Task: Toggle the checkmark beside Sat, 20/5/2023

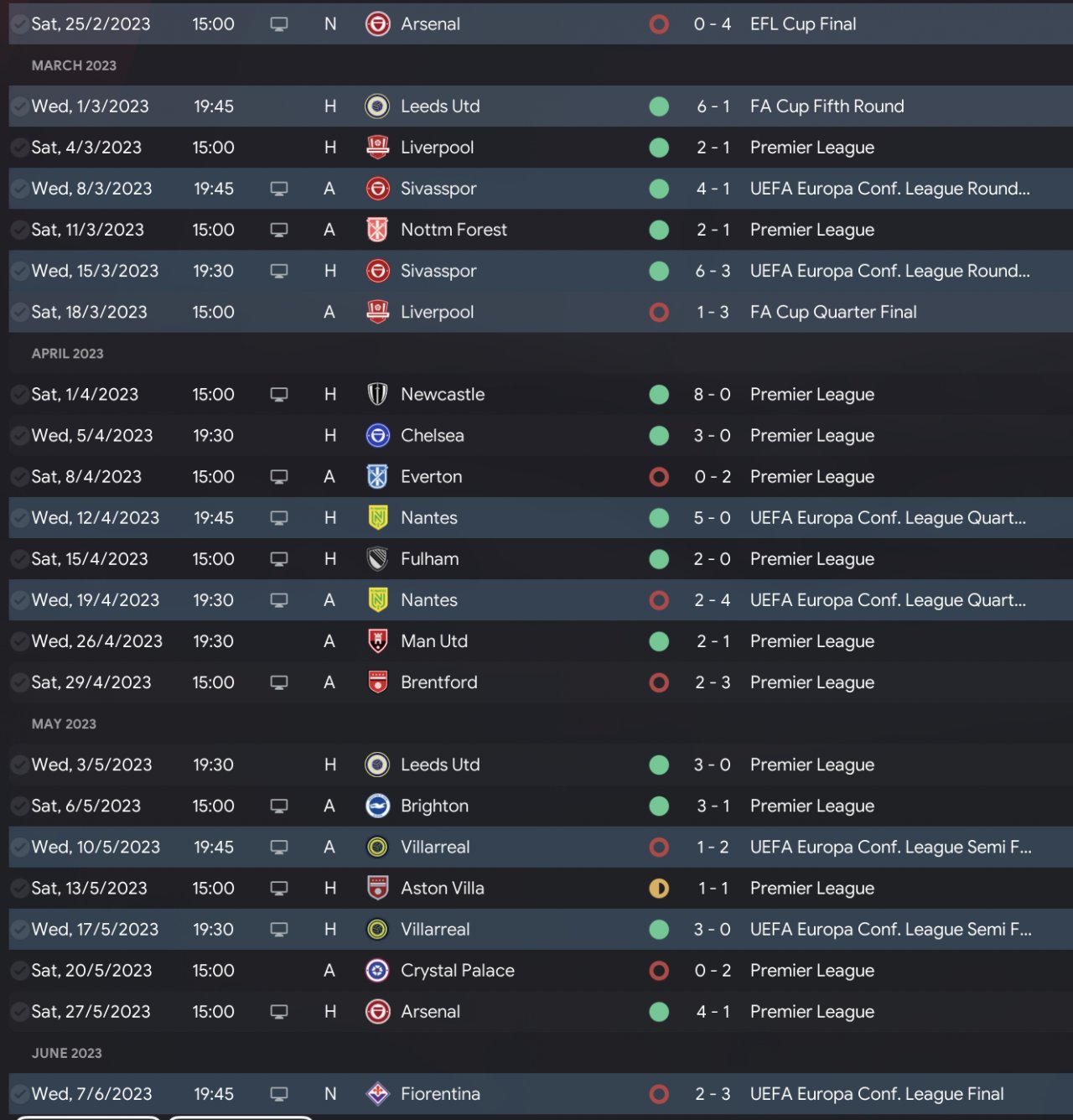Action: [18, 972]
